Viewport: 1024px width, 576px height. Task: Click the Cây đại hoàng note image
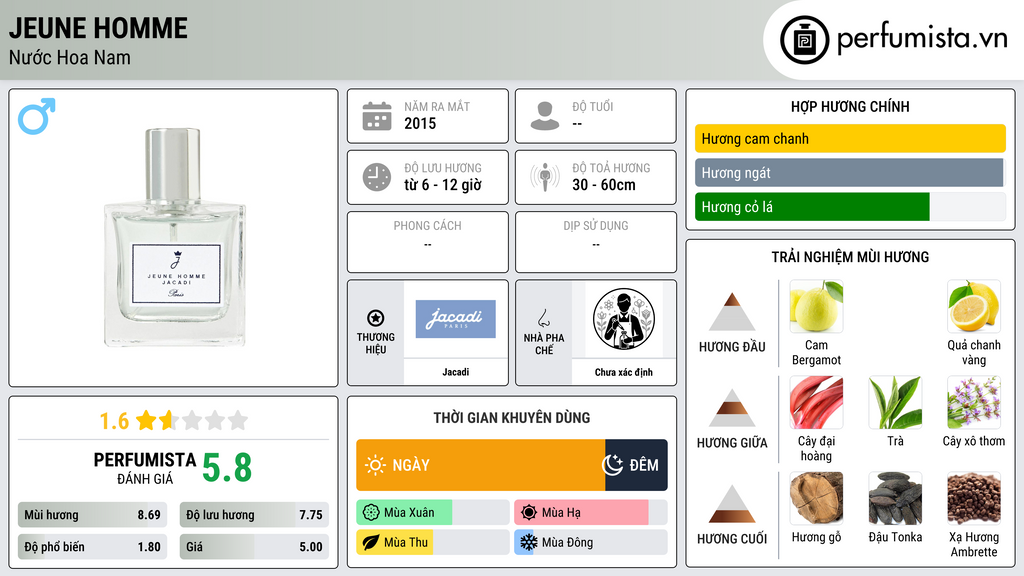tap(816, 402)
